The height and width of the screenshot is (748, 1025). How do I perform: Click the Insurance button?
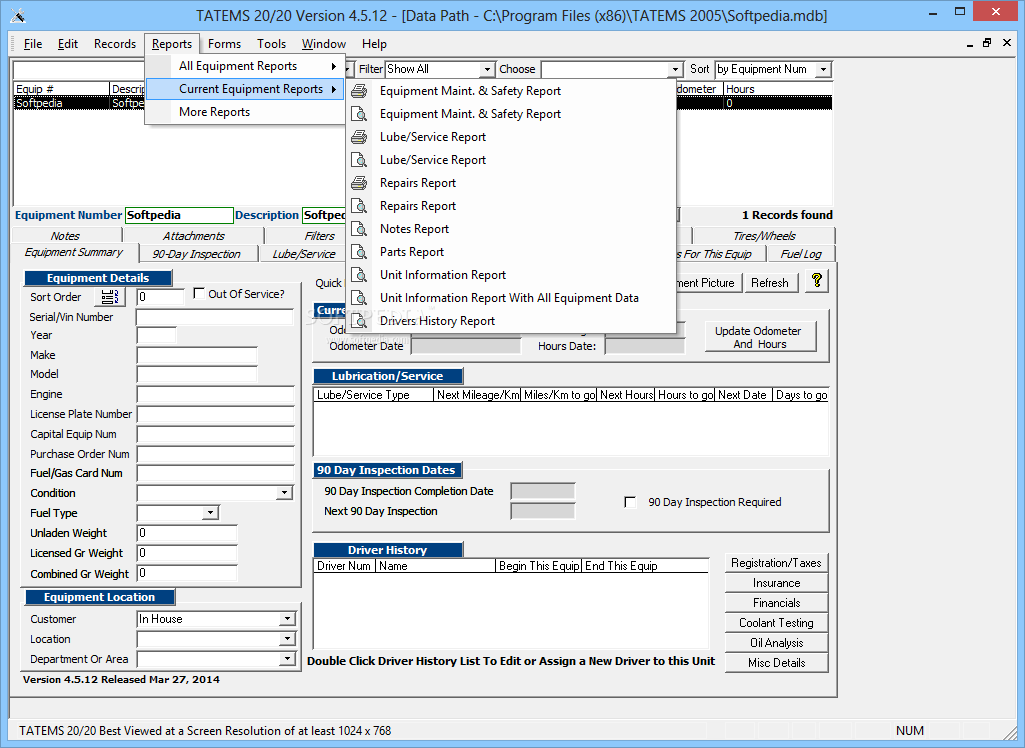[x=776, y=583]
